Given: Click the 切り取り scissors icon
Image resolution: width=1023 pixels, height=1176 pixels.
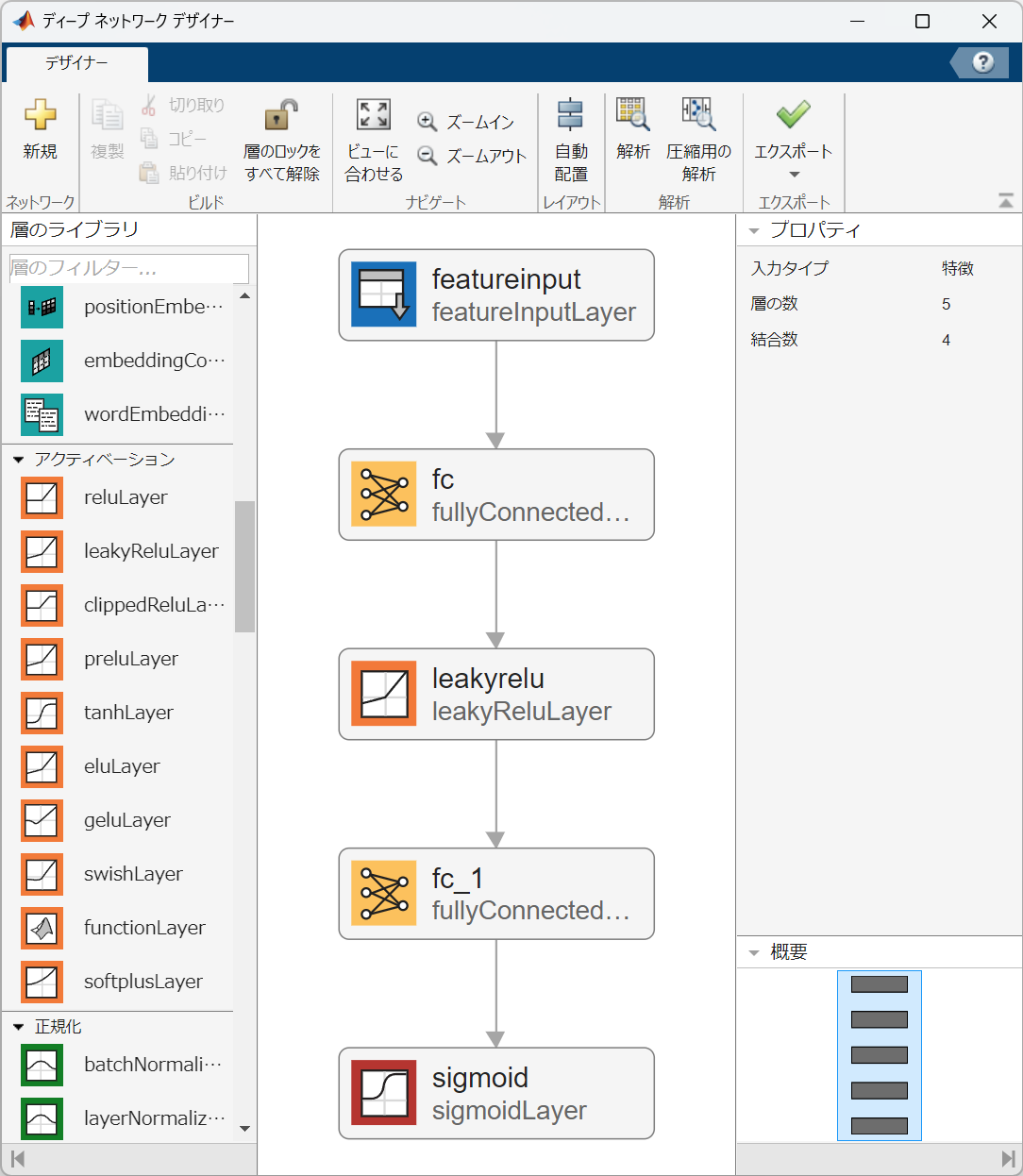Looking at the screenshot, I should [x=149, y=105].
